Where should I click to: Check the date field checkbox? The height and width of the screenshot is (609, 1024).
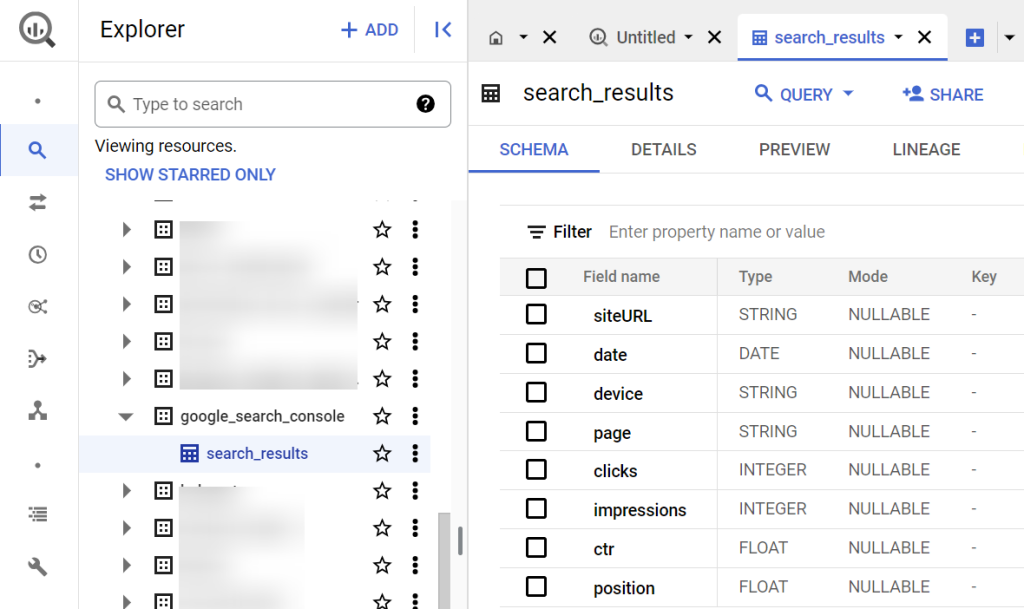[x=536, y=353]
